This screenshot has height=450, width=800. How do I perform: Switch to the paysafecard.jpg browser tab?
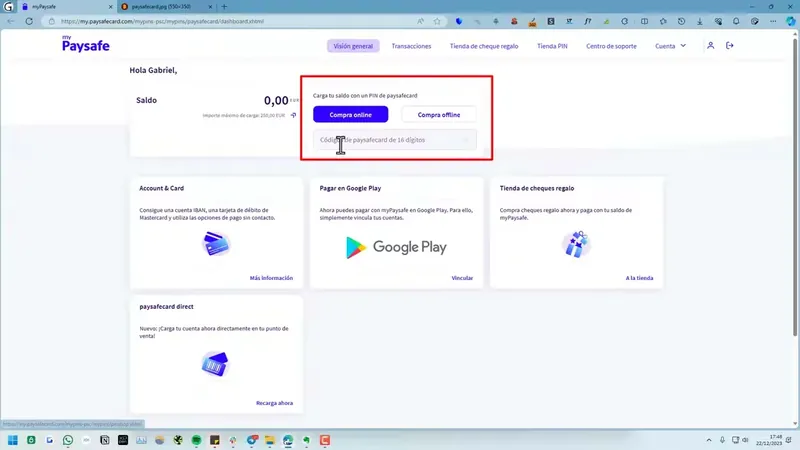[x=166, y=7]
